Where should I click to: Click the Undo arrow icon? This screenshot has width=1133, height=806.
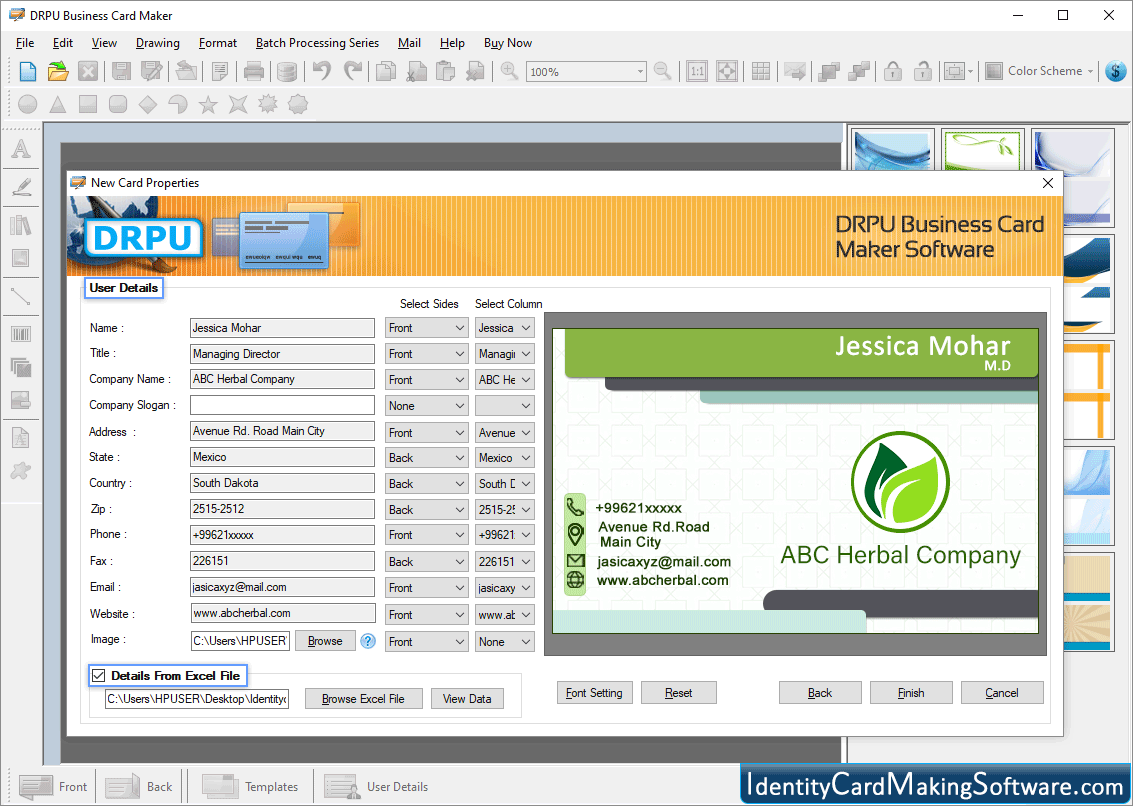tap(322, 71)
